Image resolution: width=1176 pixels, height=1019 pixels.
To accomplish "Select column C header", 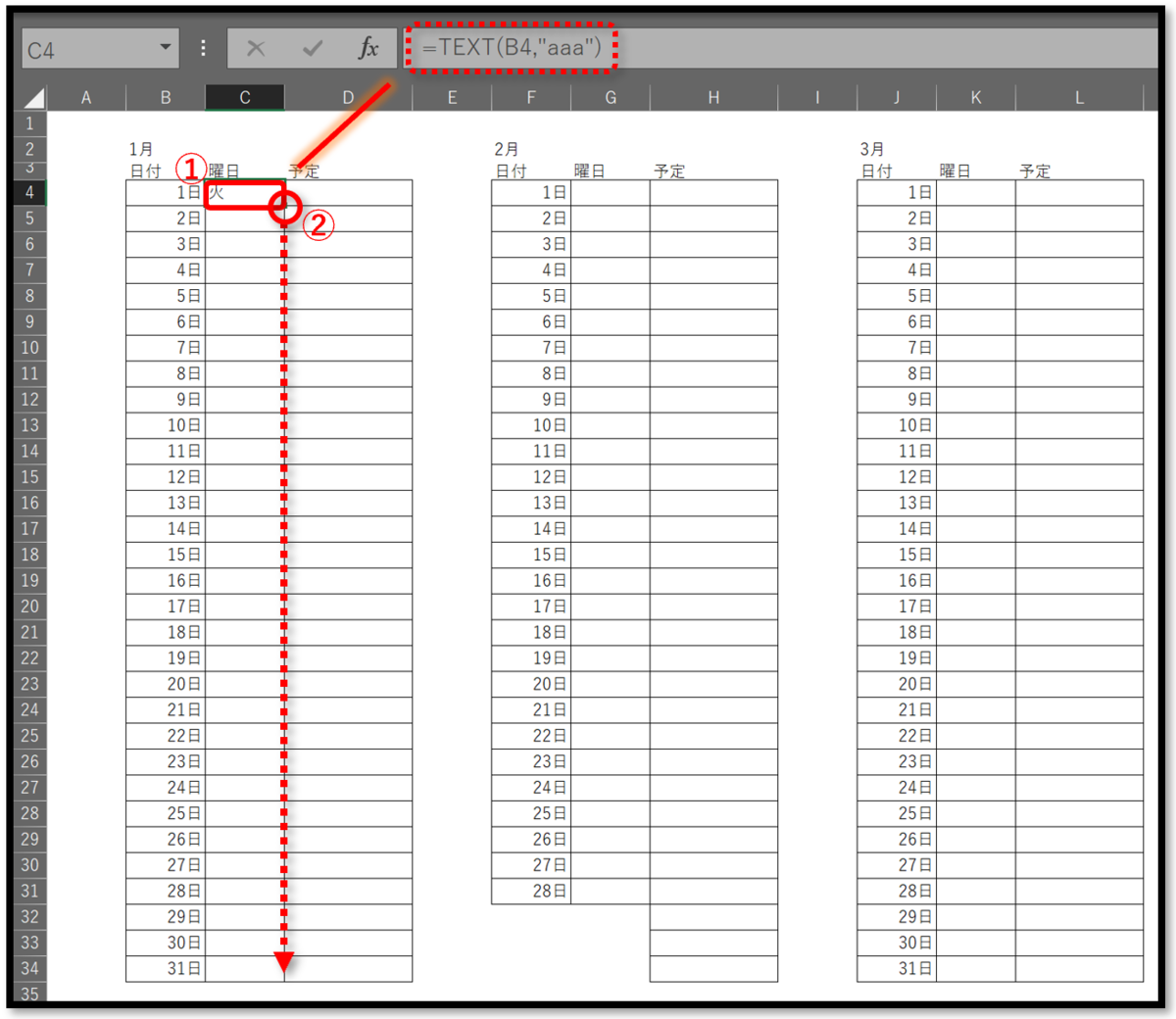I will [x=245, y=97].
